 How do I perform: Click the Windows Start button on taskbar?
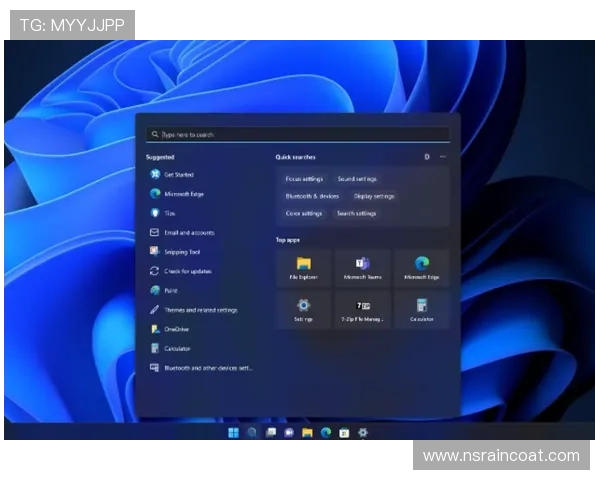(233, 432)
